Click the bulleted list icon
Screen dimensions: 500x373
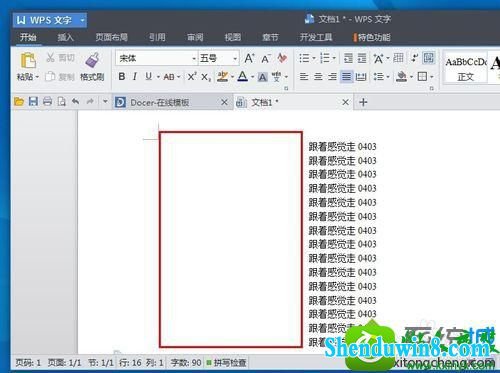point(304,58)
